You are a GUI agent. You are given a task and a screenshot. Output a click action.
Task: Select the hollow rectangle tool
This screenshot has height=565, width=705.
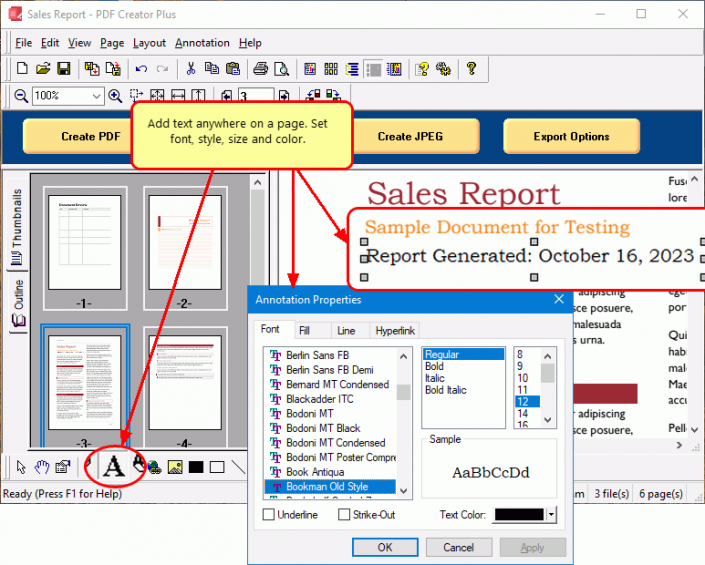coord(217,467)
